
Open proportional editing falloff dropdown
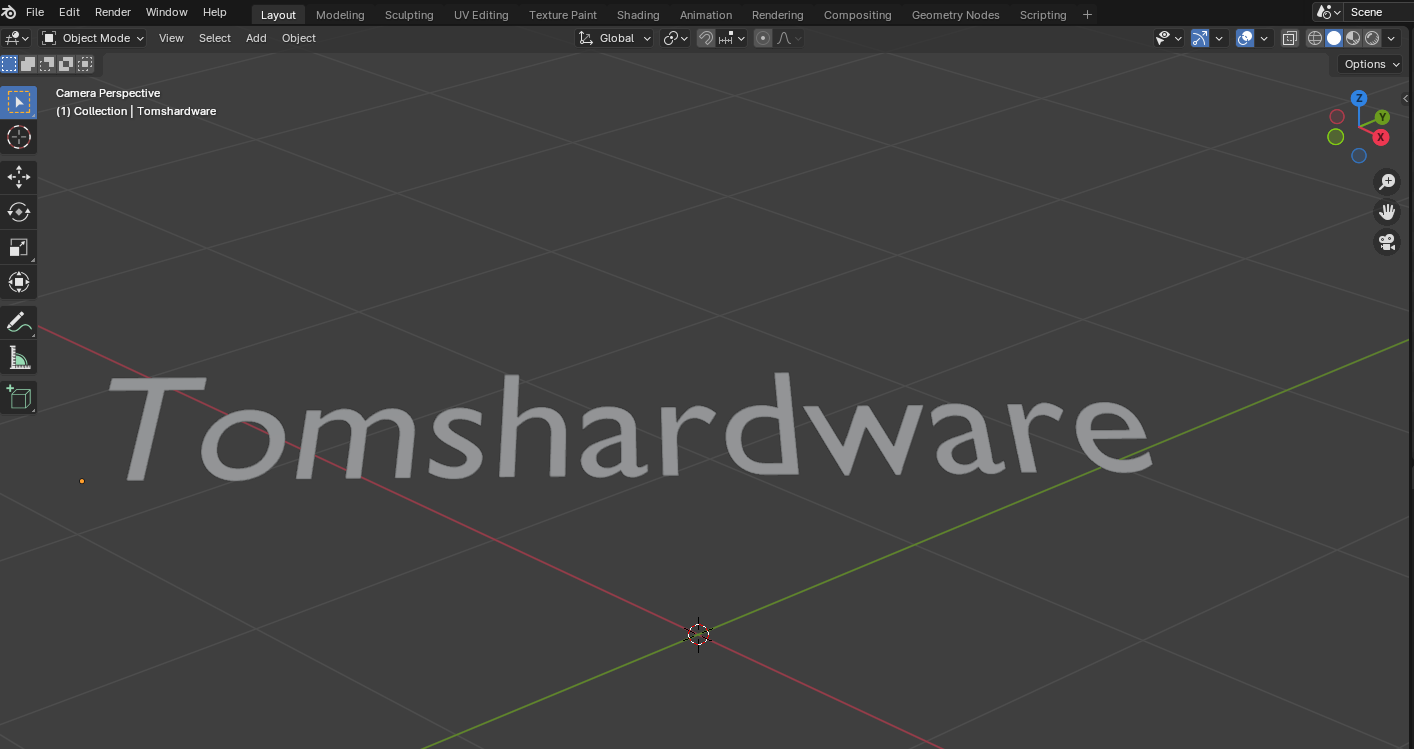tap(789, 38)
